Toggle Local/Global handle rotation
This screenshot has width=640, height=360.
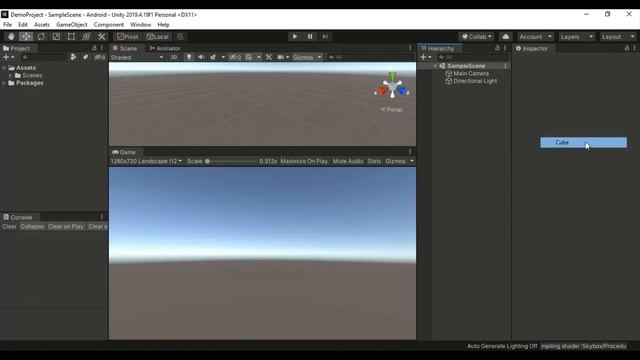(x=158, y=37)
